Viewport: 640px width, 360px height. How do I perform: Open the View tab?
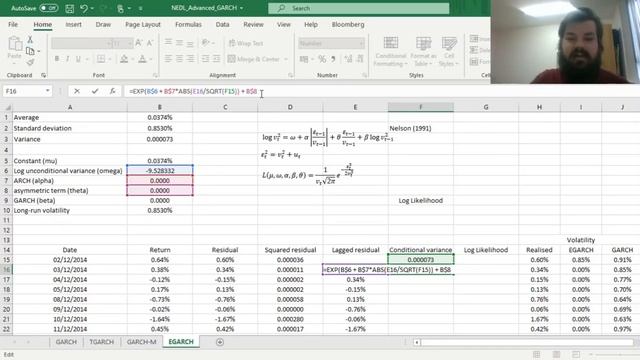point(284,24)
